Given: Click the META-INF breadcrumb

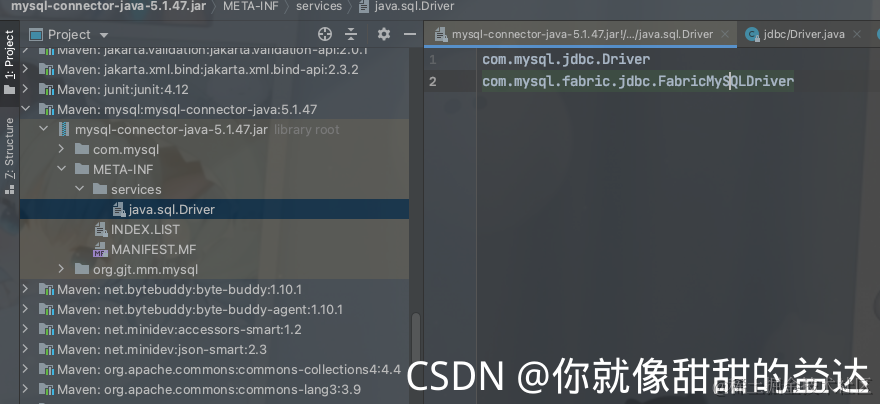Looking at the screenshot, I should coord(251,7).
